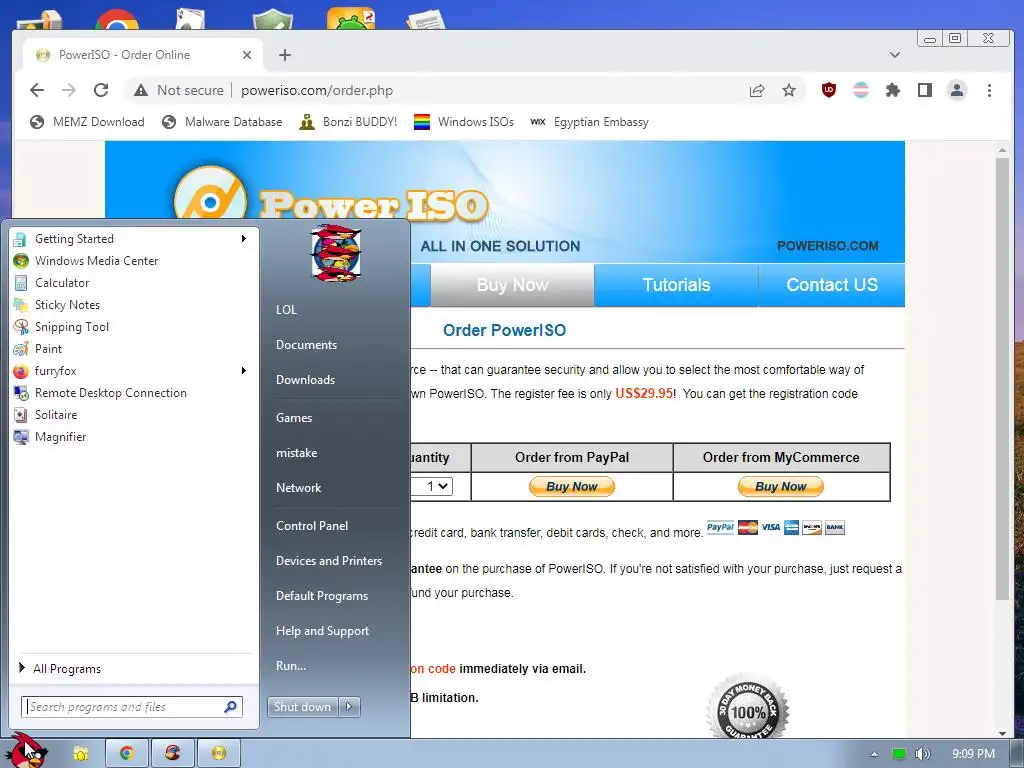Click the Angry Birds Start button
1024x768 pixels.
click(x=29, y=750)
